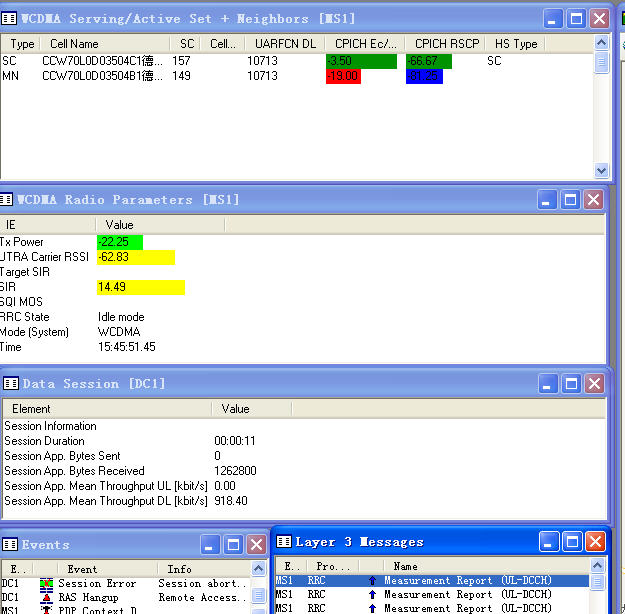Click the RRC State value Idle mode
Viewport: 625px width, 614px height.
pyautogui.click(x=121, y=317)
